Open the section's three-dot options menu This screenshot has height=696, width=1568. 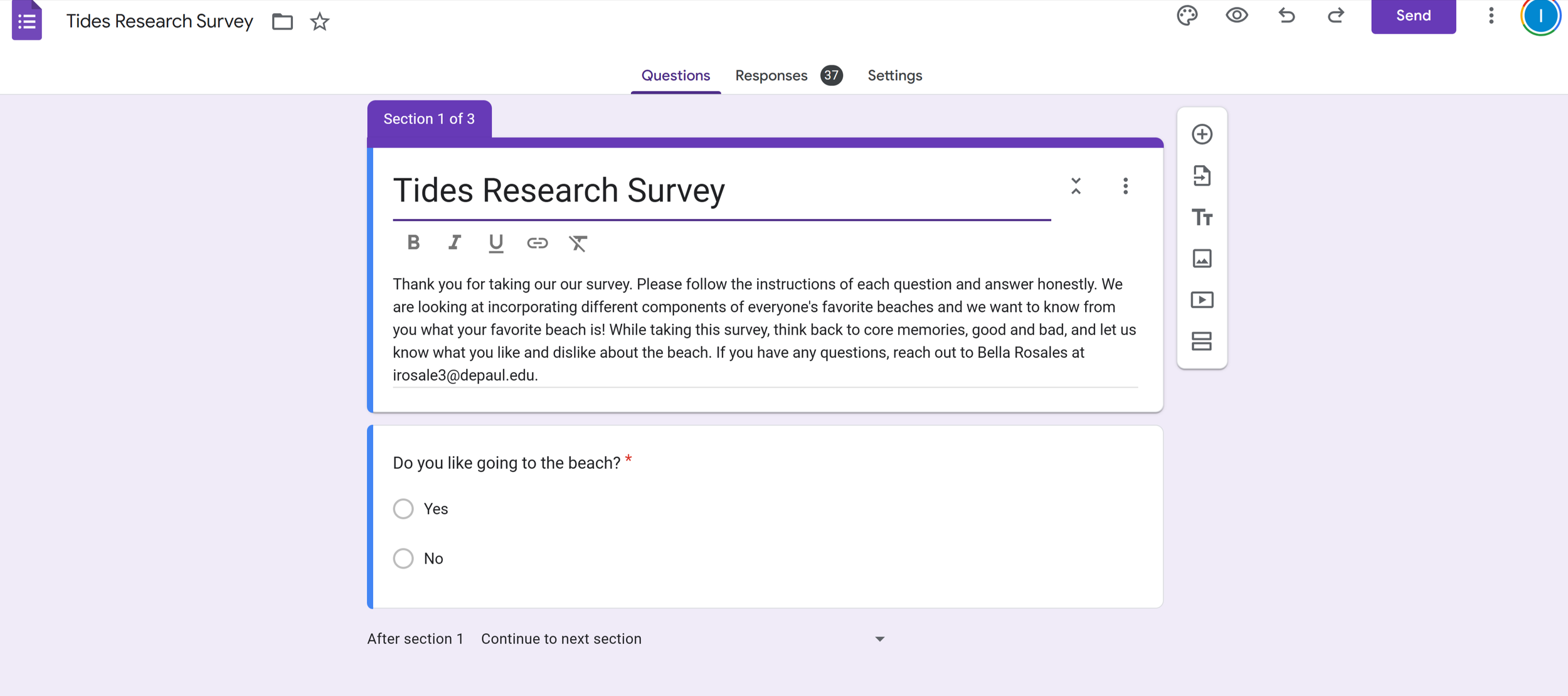tap(1125, 186)
